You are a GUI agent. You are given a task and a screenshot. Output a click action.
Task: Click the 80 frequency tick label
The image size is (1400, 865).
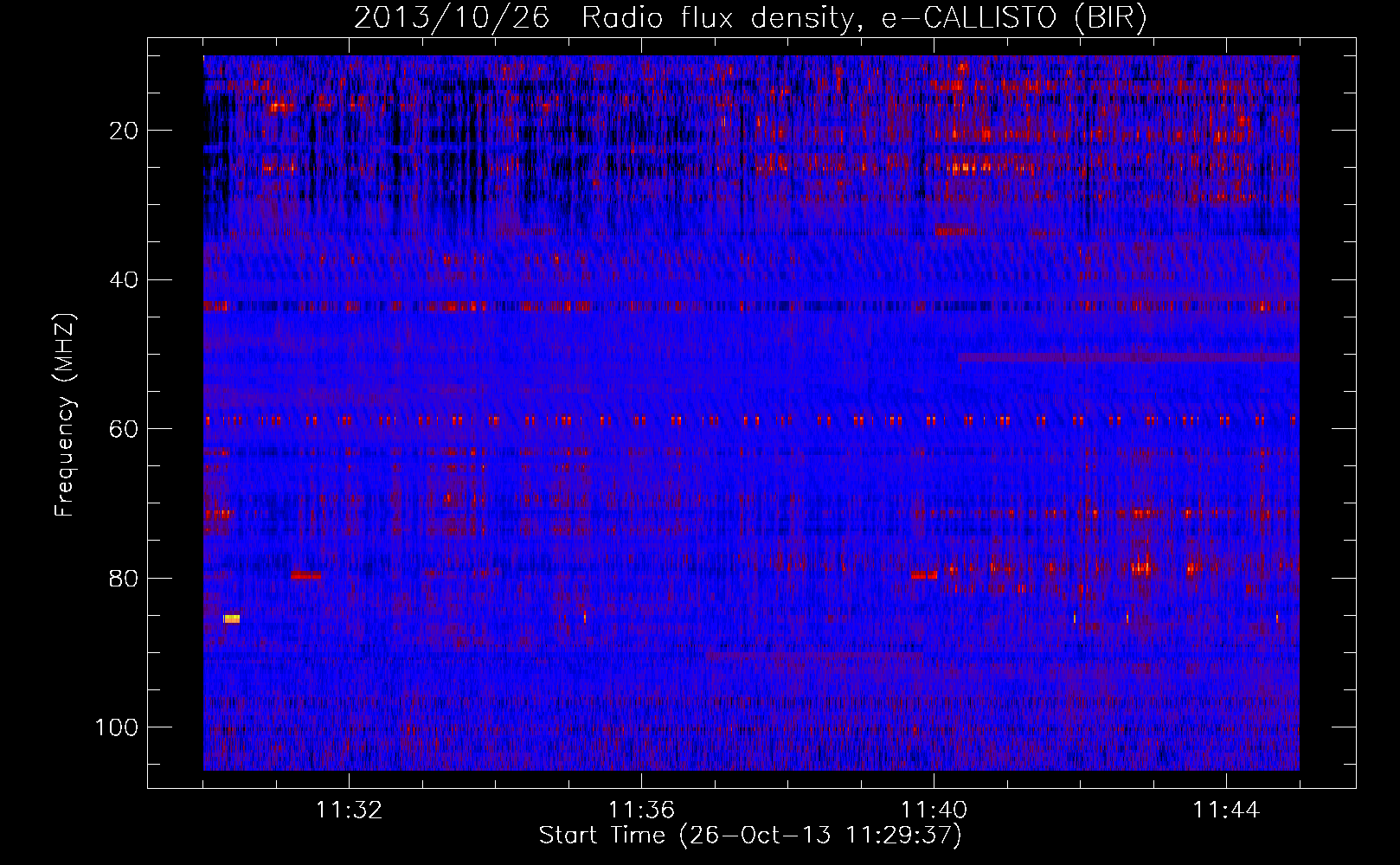(125, 578)
